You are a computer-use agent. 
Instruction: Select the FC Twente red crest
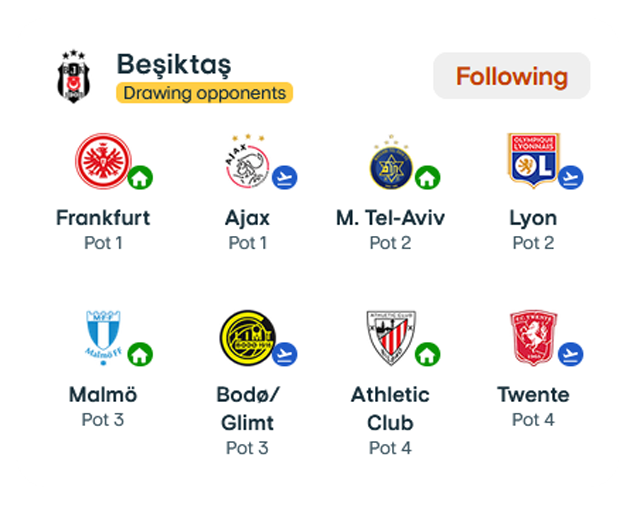pyautogui.click(x=533, y=338)
